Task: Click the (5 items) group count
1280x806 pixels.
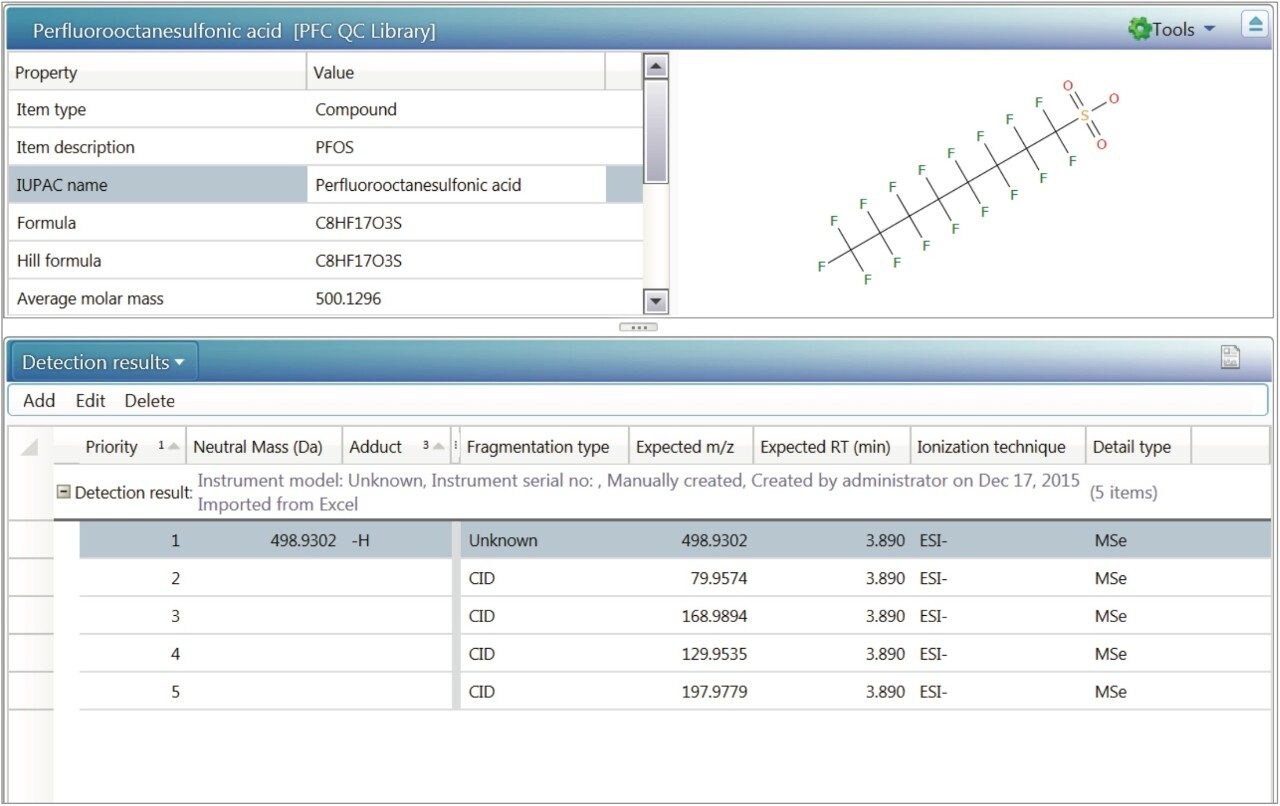Action: (x=1123, y=492)
